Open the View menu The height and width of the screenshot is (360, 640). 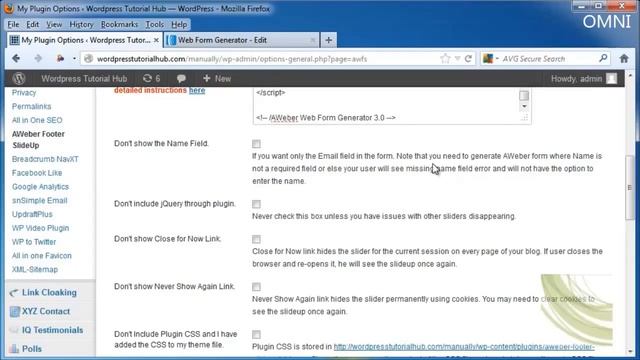pyautogui.click(x=53, y=24)
